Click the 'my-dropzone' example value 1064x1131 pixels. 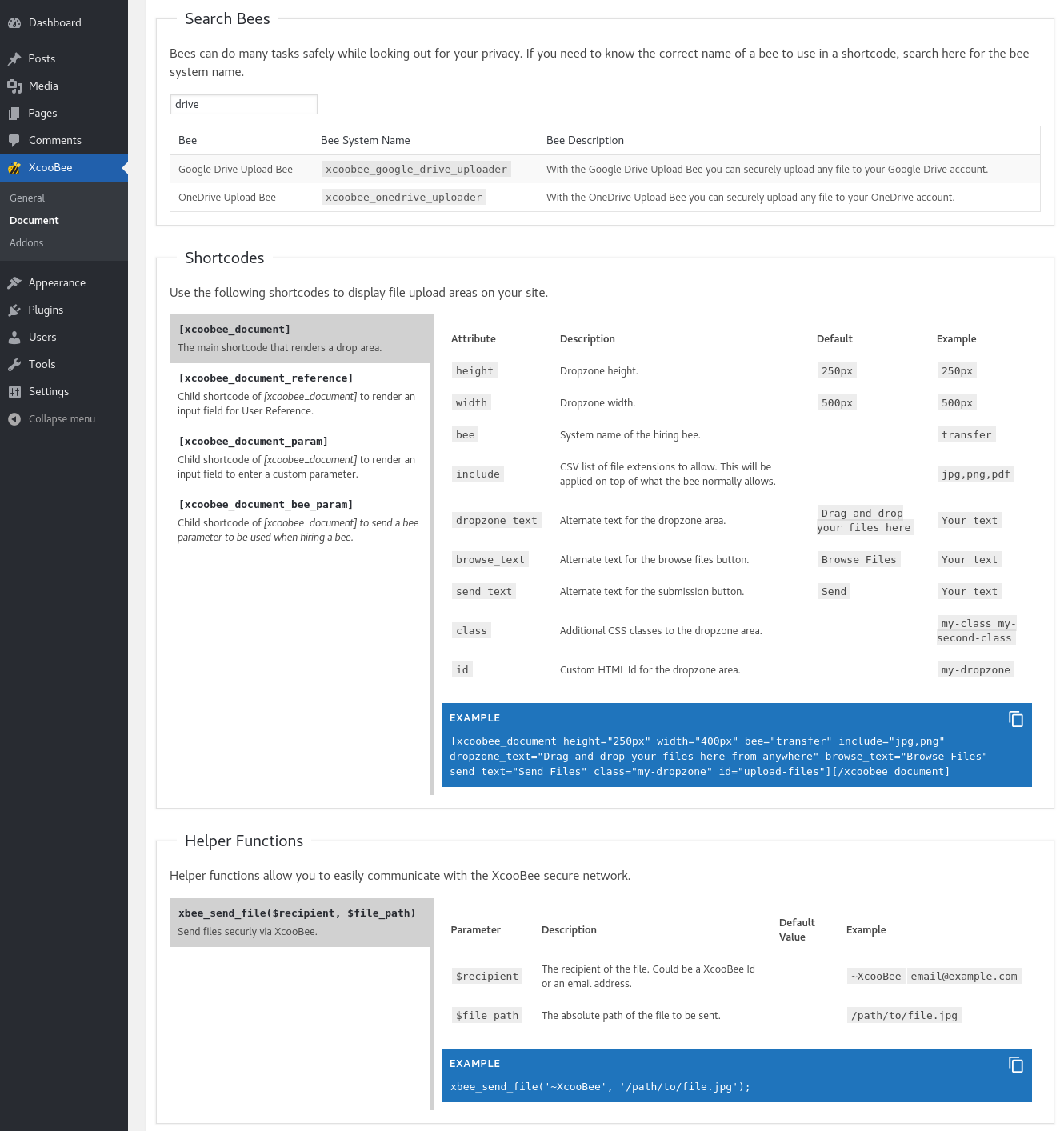(976, 669)
